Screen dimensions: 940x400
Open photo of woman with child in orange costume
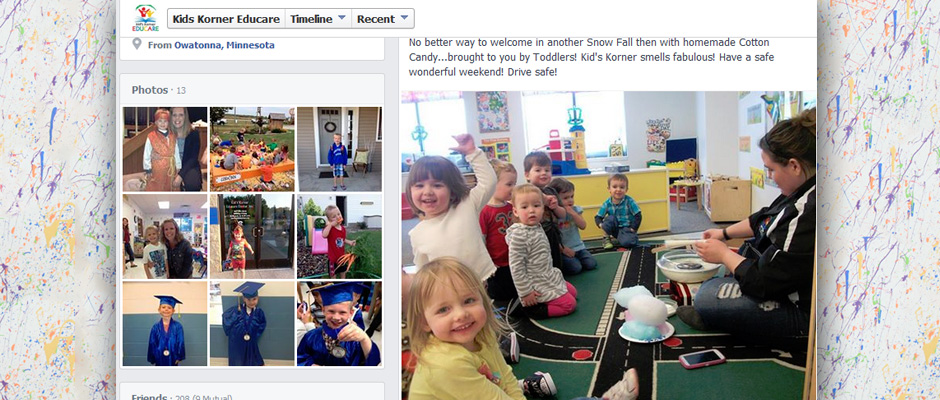click(165, 149)
